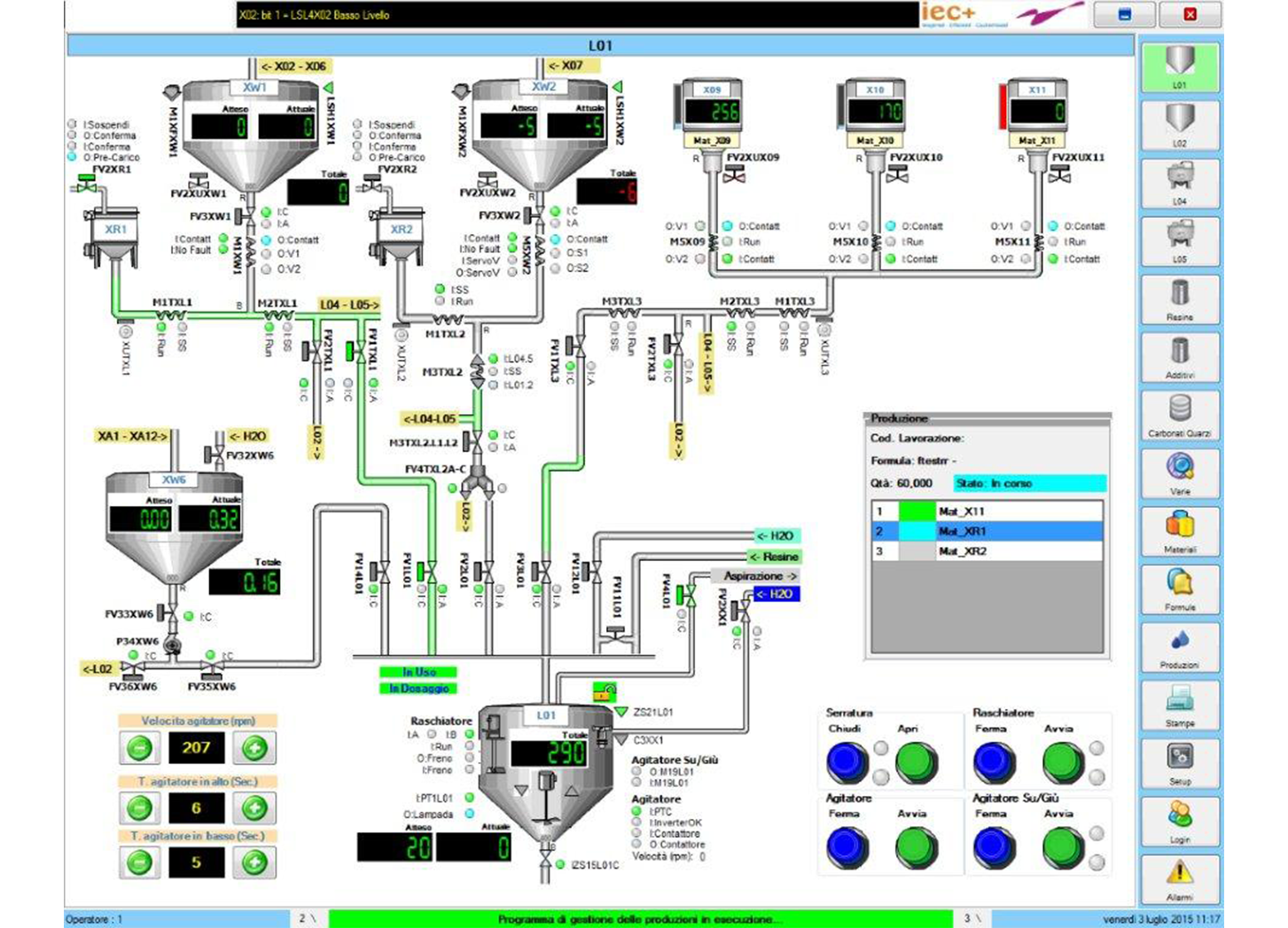The width and height of the screenshot is (1288, 928).
Task: Open the Allarmi warning page
Action: click(x=1179, y=877)
